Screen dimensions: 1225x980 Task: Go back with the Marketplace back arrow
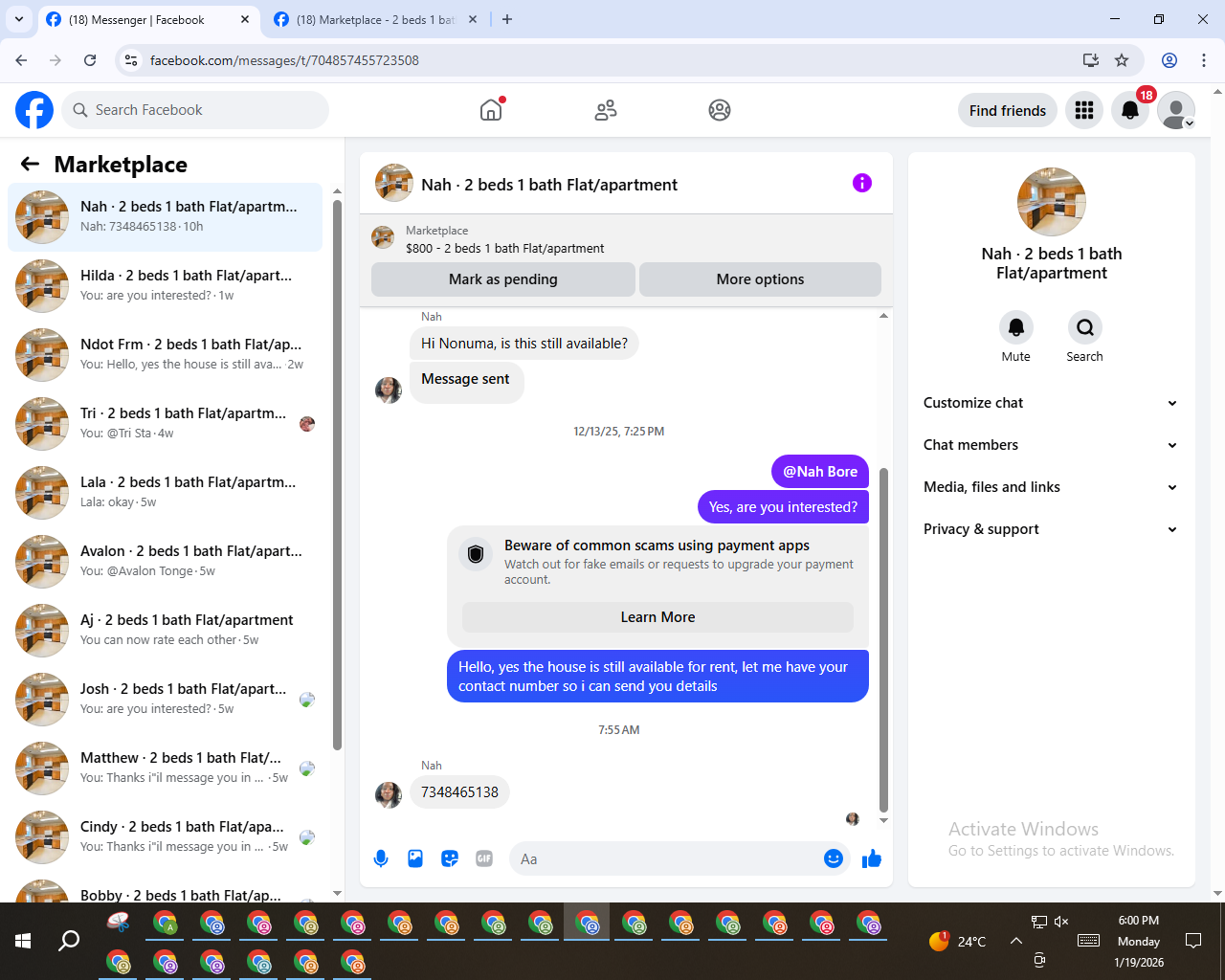tap(30, 165)
